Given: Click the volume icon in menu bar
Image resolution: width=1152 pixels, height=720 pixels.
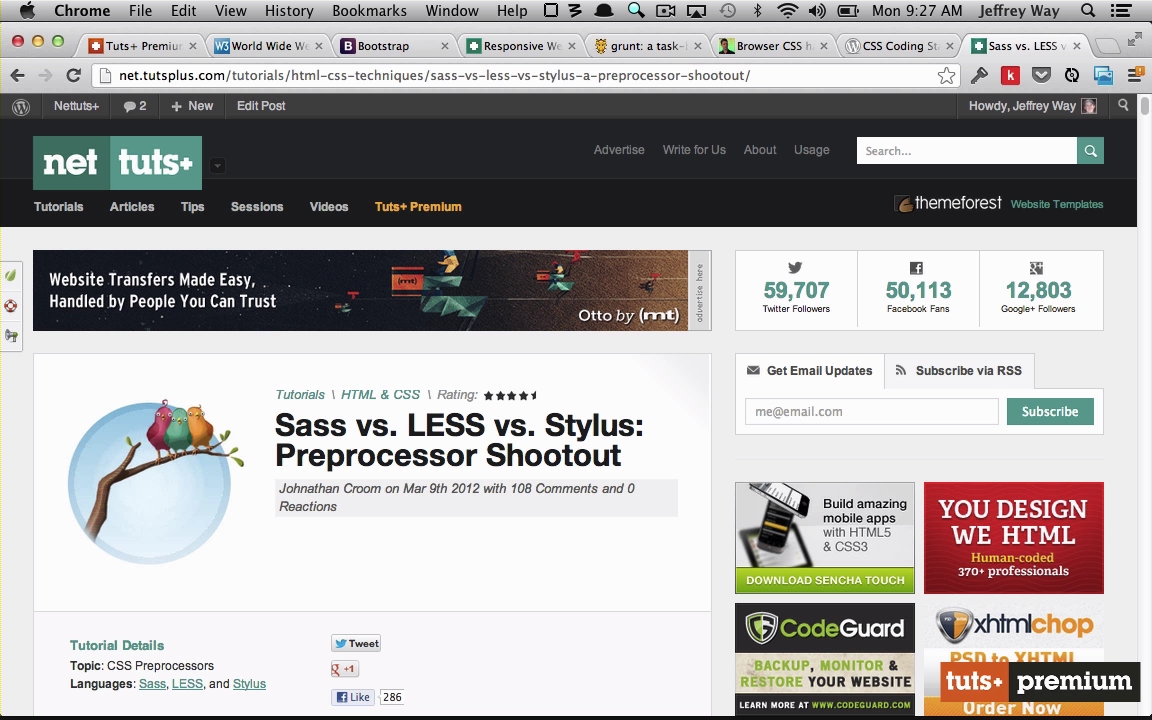Looking at the screenshot, I should pos(816,10).
